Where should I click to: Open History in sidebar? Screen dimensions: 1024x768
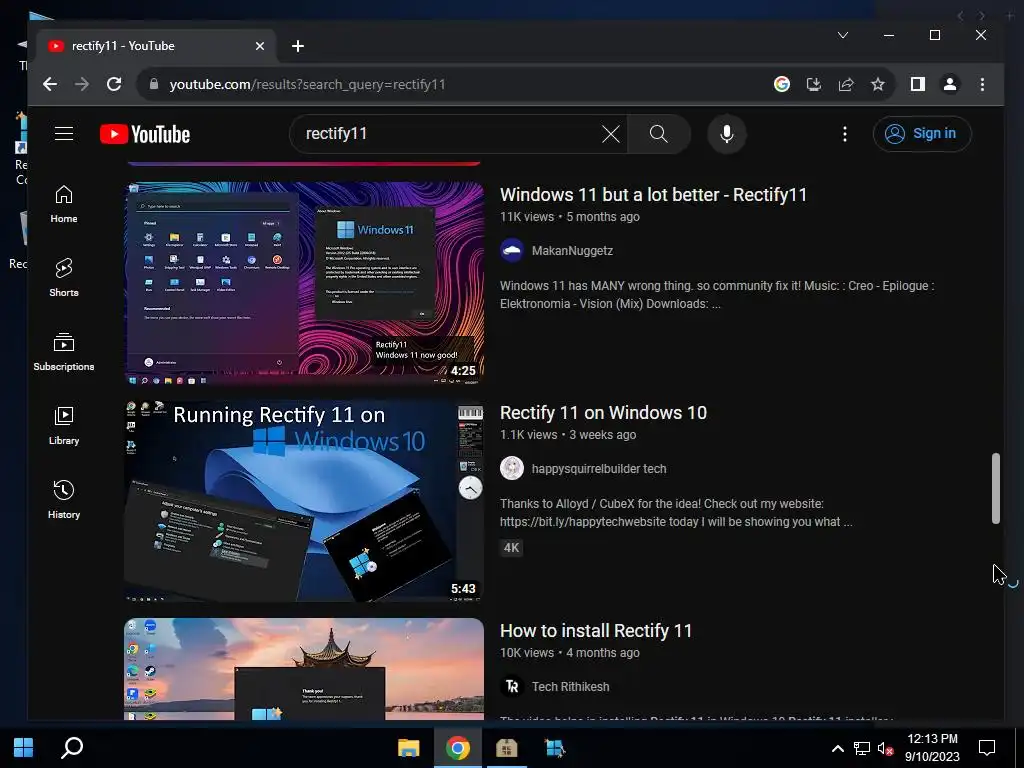coord(64,500)
